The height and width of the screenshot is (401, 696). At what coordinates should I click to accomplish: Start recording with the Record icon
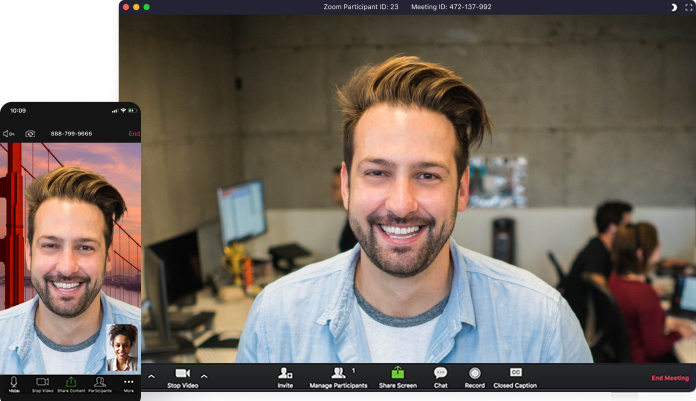click(x=475, y=373)
